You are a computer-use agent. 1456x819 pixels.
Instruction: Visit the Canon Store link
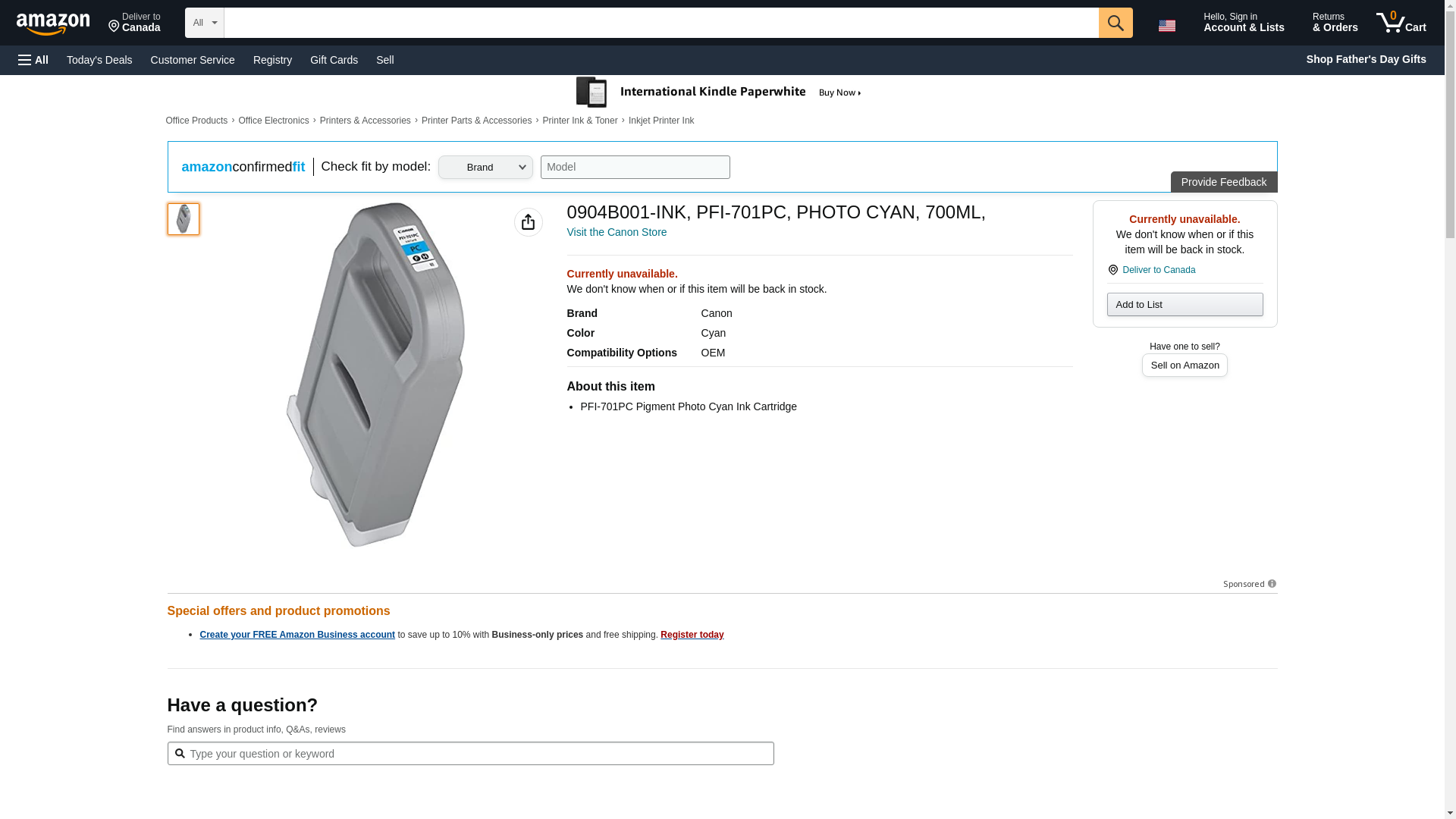pos(617,232)
